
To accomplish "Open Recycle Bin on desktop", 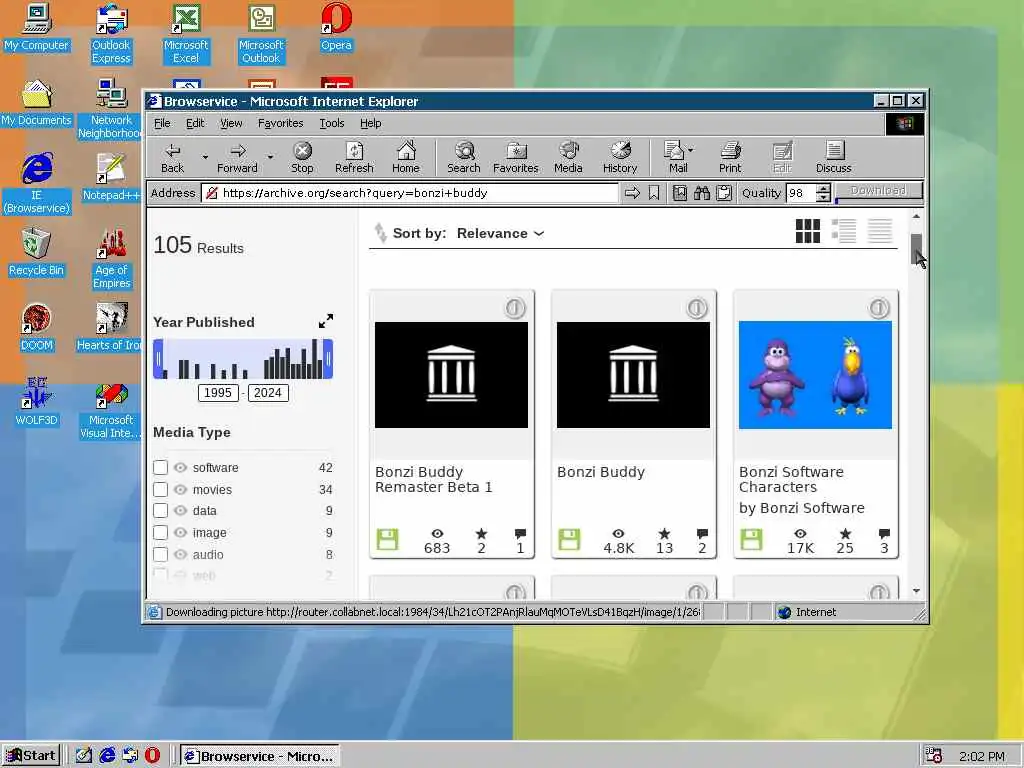I will point(37,252).
